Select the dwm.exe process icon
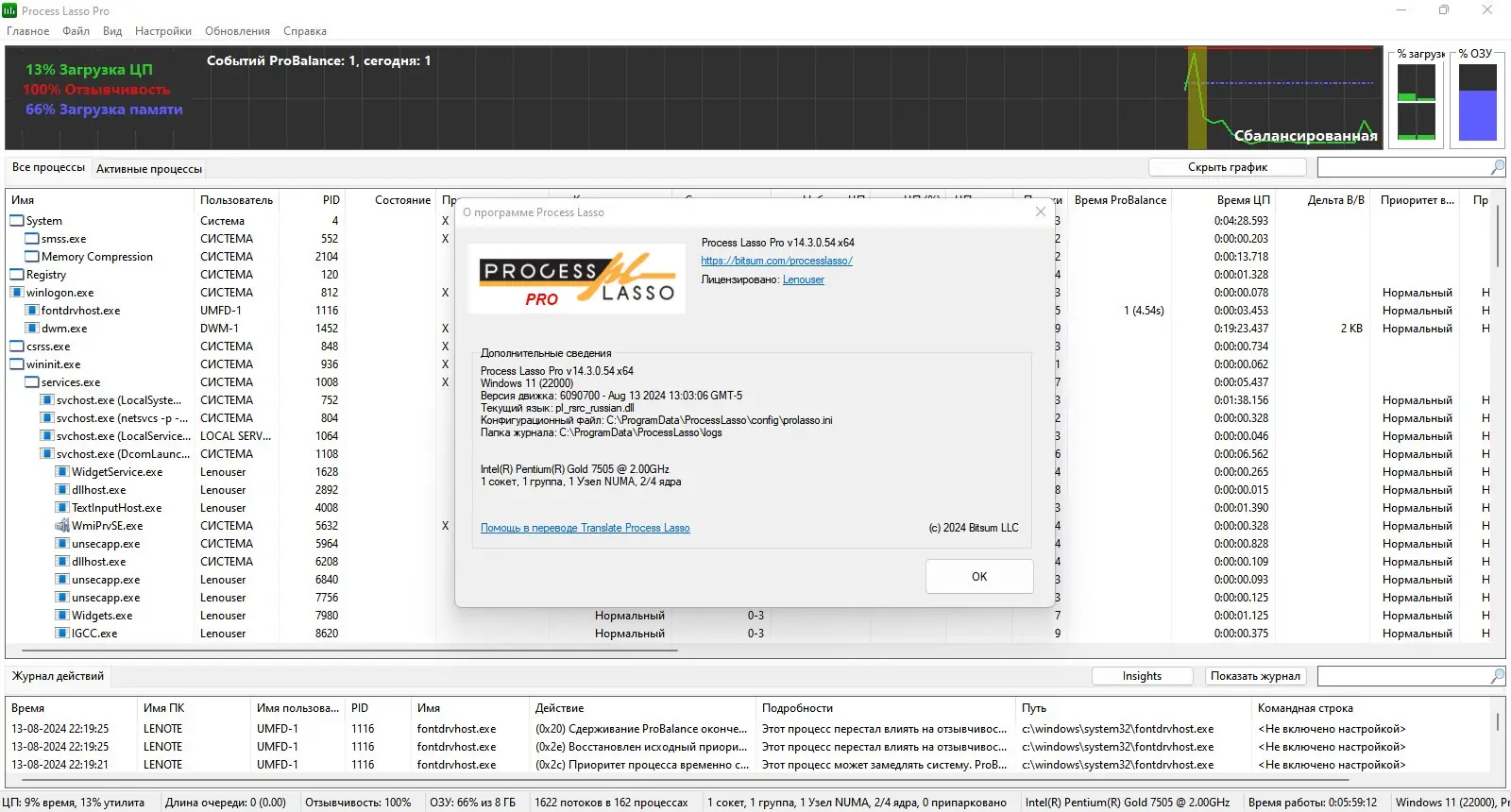Screen dimensions: 1511x812 pos(32,329)
